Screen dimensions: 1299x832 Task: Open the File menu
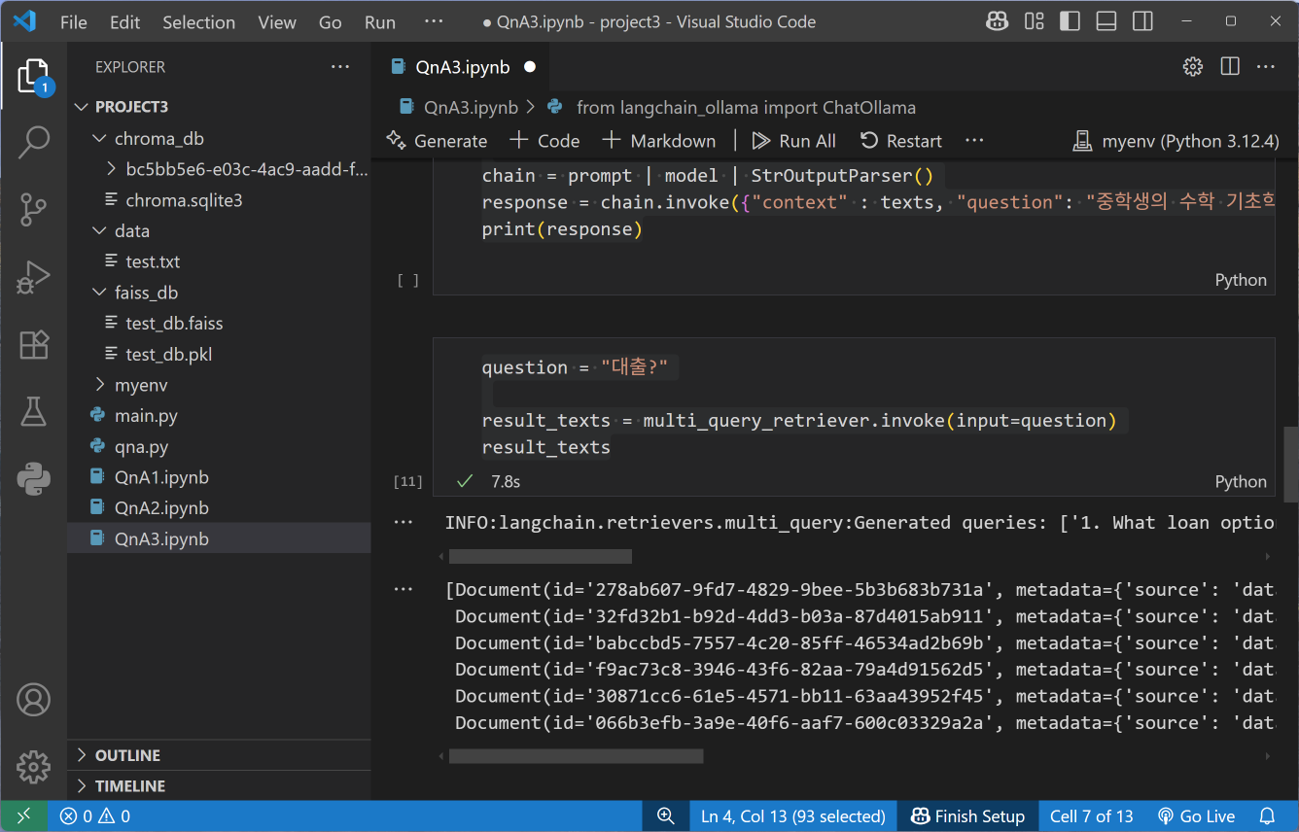(x=74, y=22)
